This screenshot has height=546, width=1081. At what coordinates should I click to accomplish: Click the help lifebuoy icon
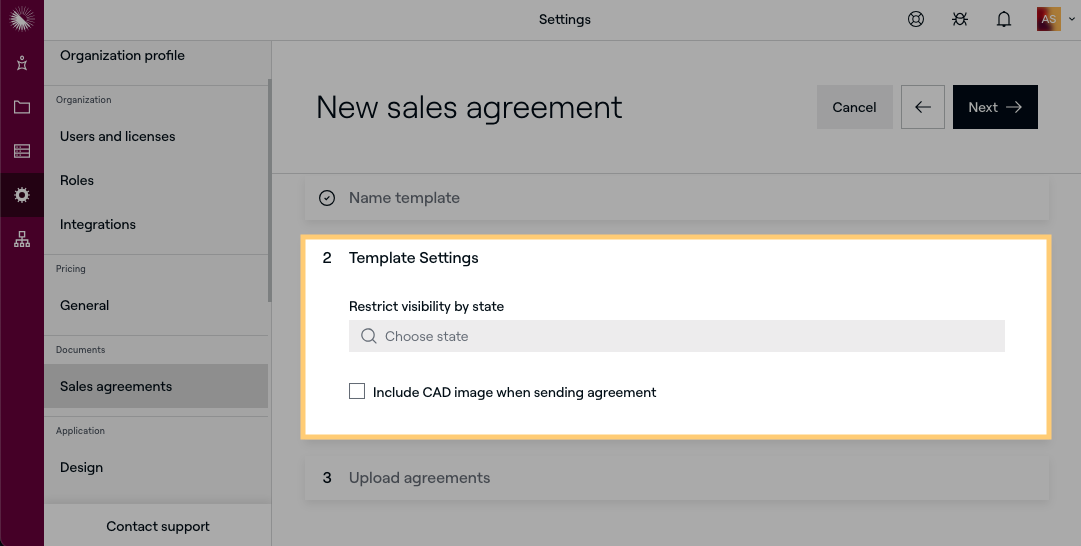tap(915, 19)
